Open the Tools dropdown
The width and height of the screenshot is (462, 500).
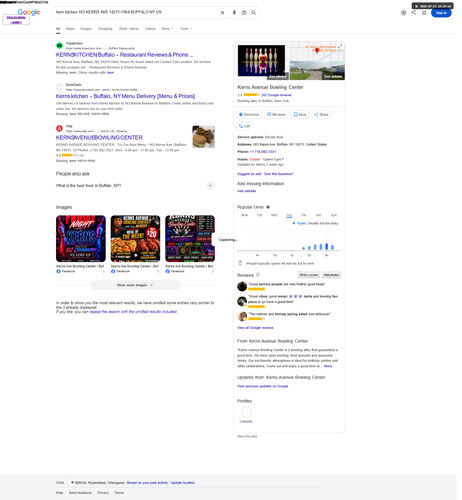[x=186, y=29]
